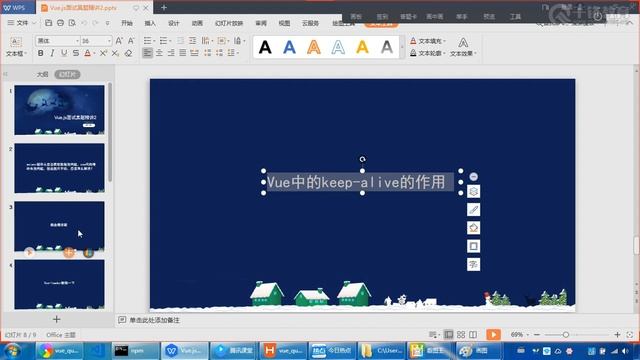Switch to the 开始 Home tab
The image size is (640, 360).
(127, 23)
